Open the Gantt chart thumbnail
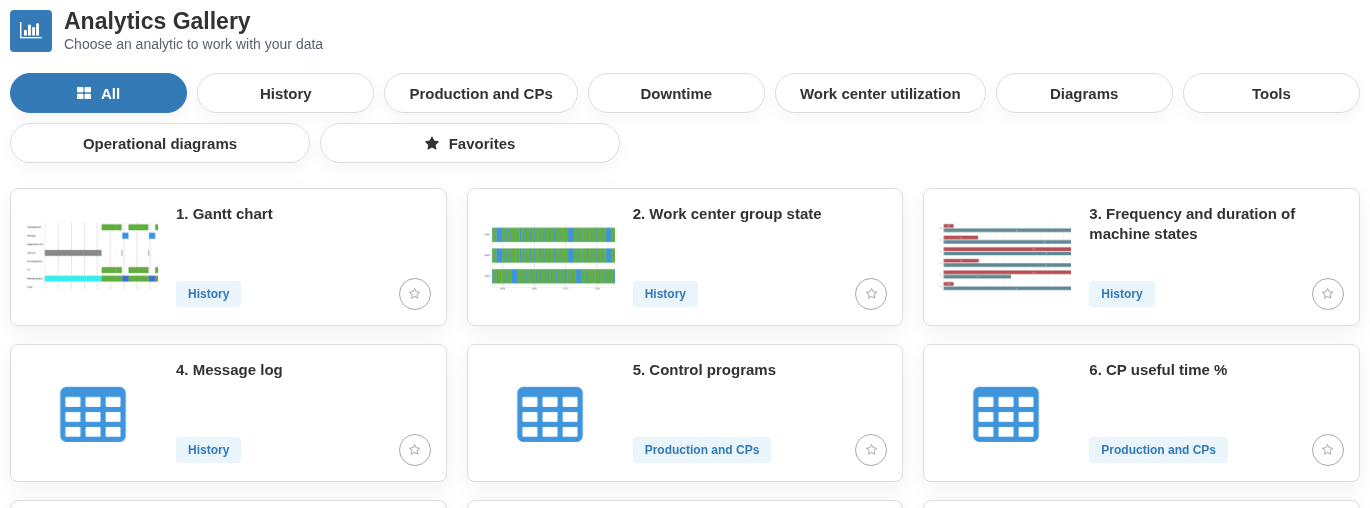The width and height of the screenshot is (1370, 508). pyautogui.click(x=93, y=256)
